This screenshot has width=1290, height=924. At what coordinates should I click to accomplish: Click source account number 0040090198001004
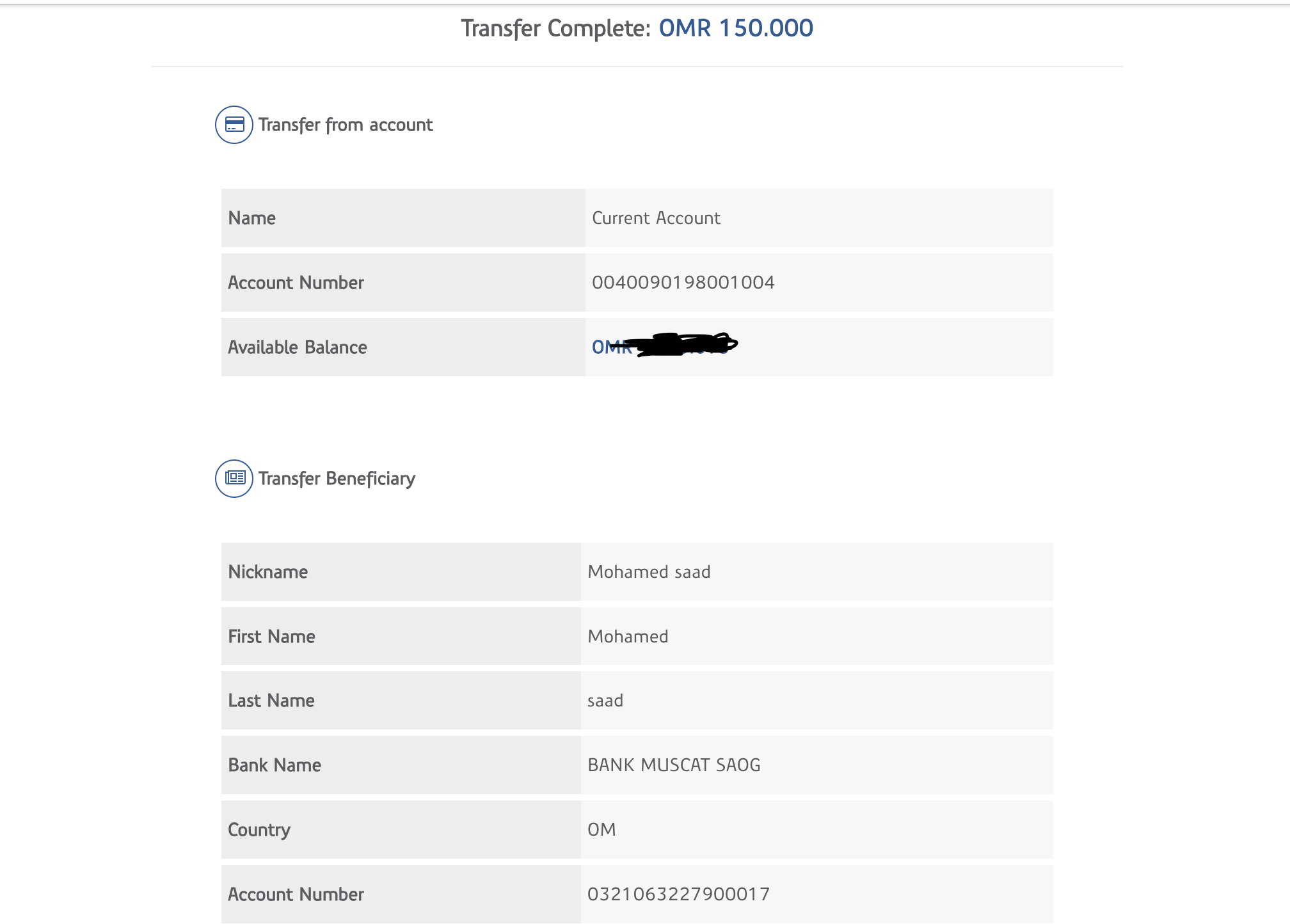(683, 282)
